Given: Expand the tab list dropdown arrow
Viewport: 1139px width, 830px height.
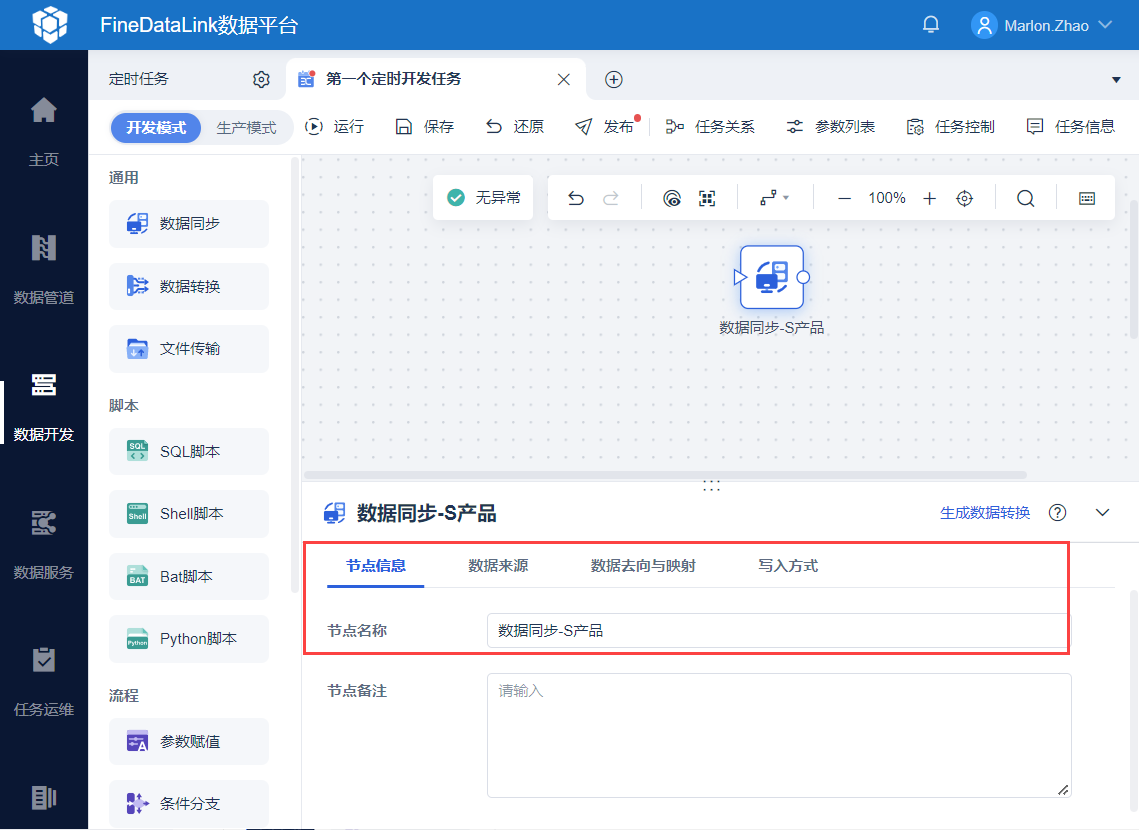Looking at the screenshot, I should click(1116, 80).
